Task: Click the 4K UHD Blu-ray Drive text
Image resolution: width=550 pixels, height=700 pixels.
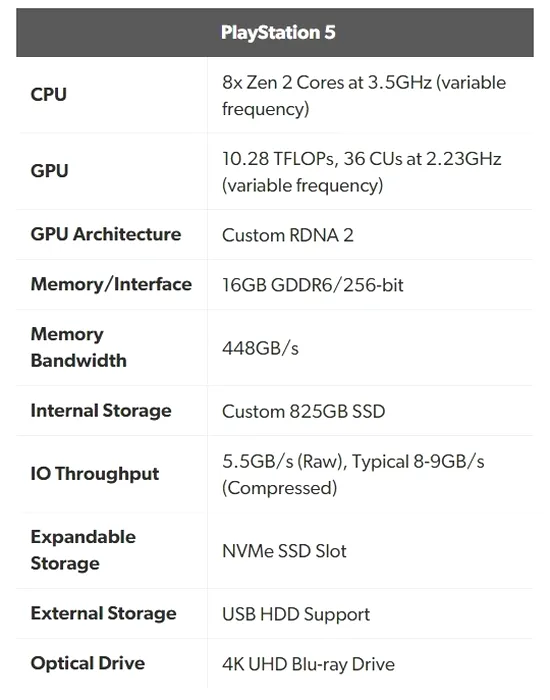Action: tap(308, 664)
